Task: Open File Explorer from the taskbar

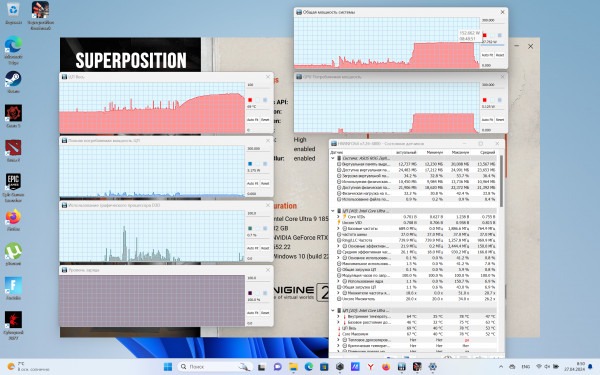Action: (293, 367)
